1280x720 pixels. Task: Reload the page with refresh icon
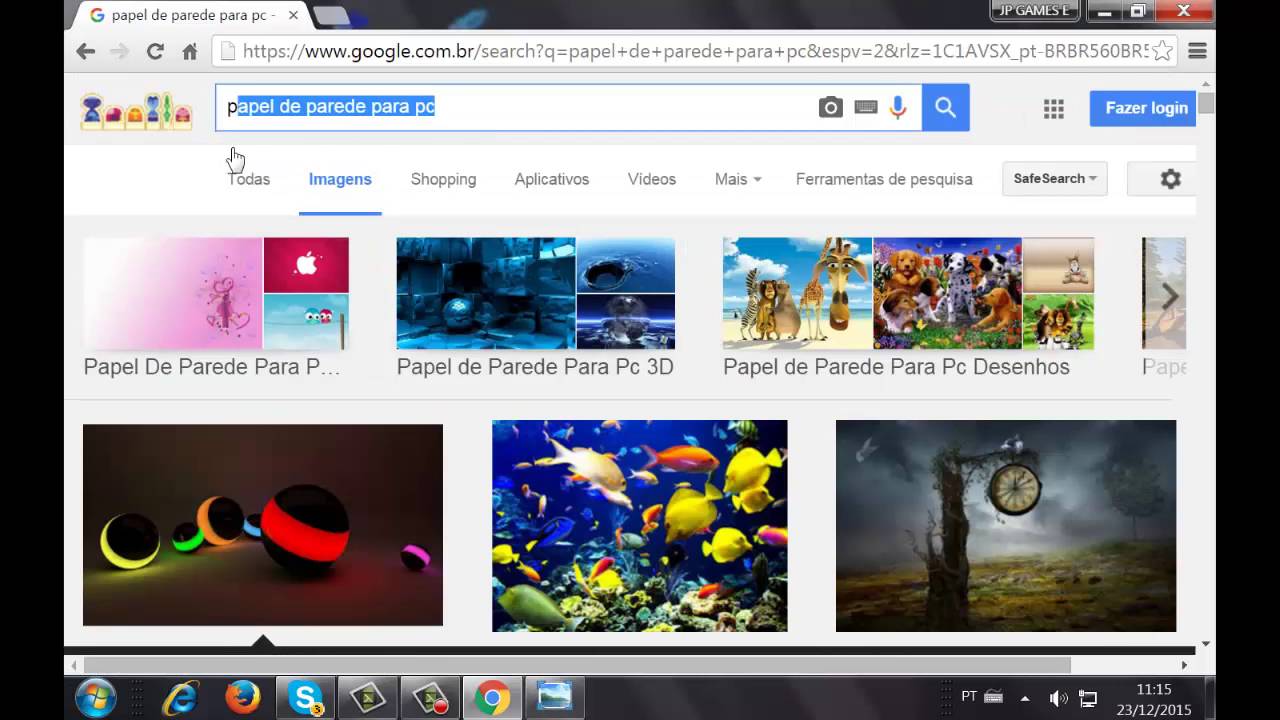pos(155,51)
